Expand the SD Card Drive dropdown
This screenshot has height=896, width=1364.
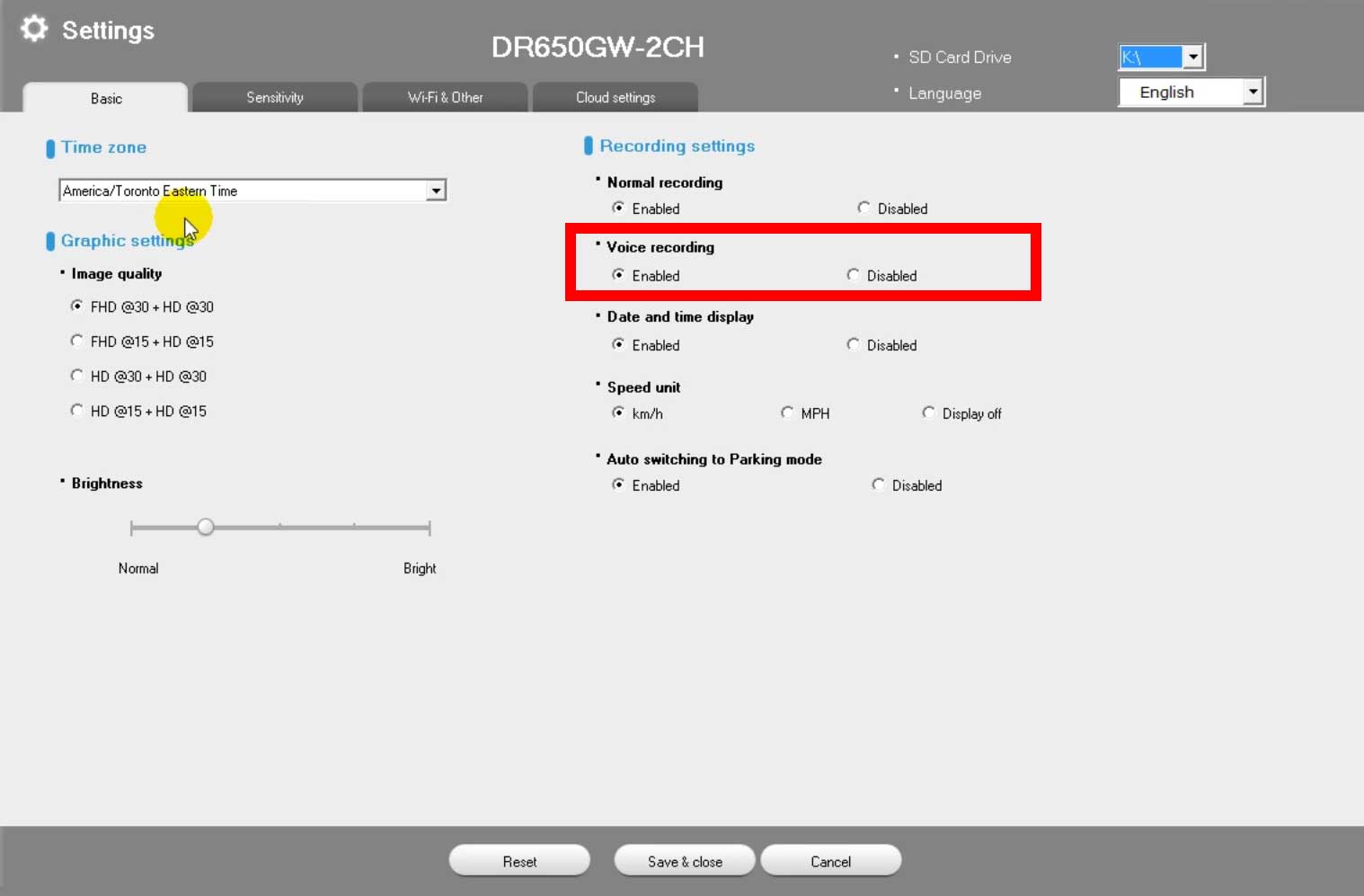click(x=1193, y=58)
